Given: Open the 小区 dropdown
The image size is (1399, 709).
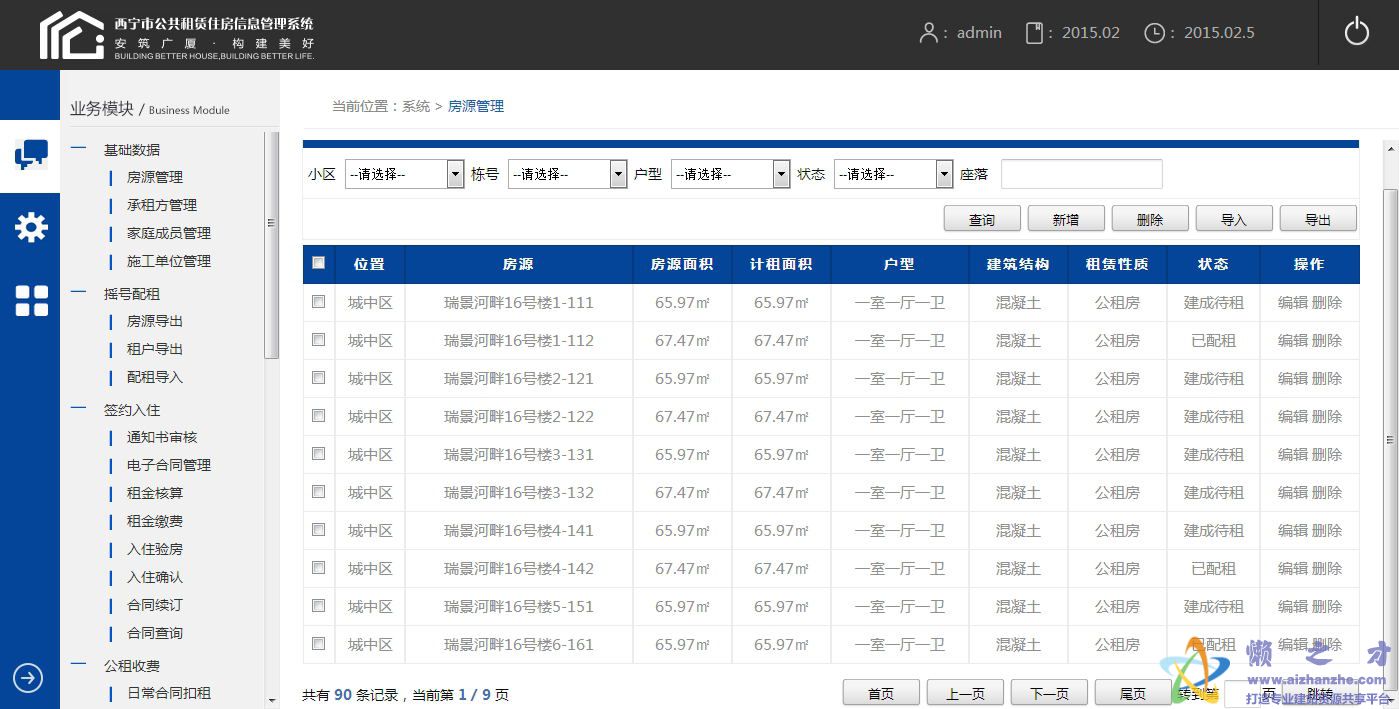Looking at the screenshot, I should click(404, 174).
